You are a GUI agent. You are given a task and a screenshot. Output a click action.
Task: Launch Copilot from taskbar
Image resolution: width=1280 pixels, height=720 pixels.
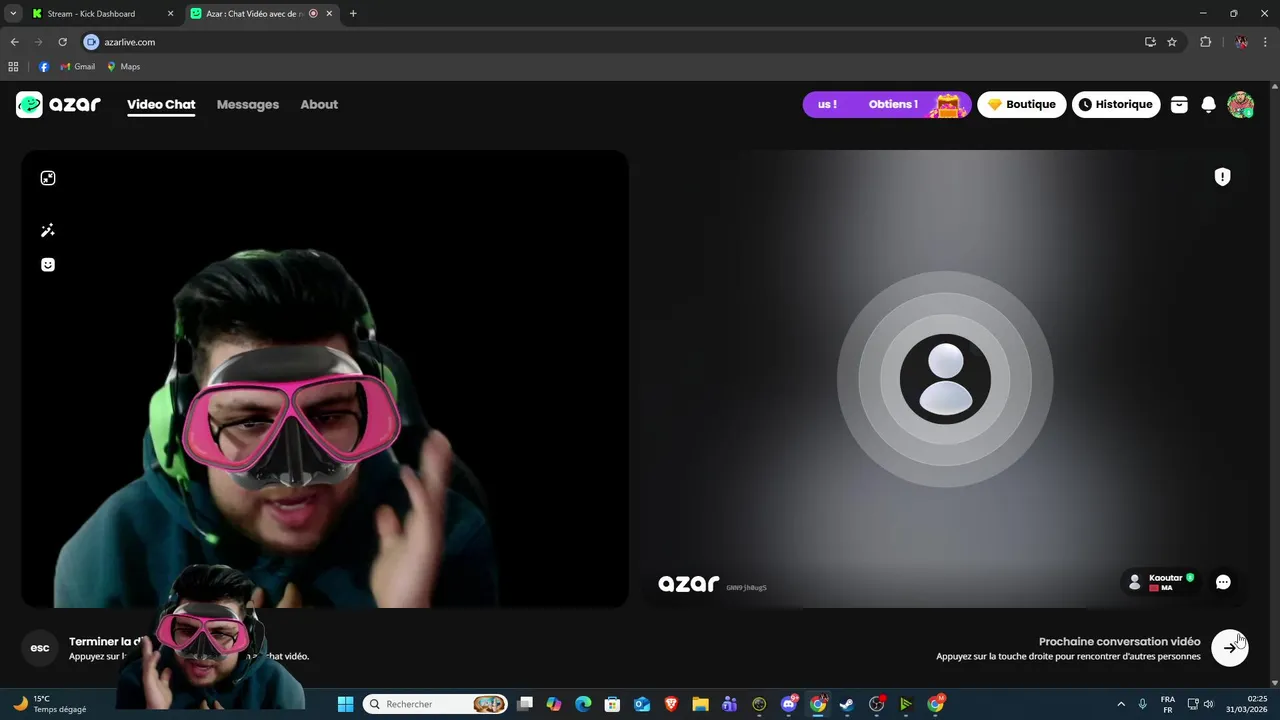(554, 704)
